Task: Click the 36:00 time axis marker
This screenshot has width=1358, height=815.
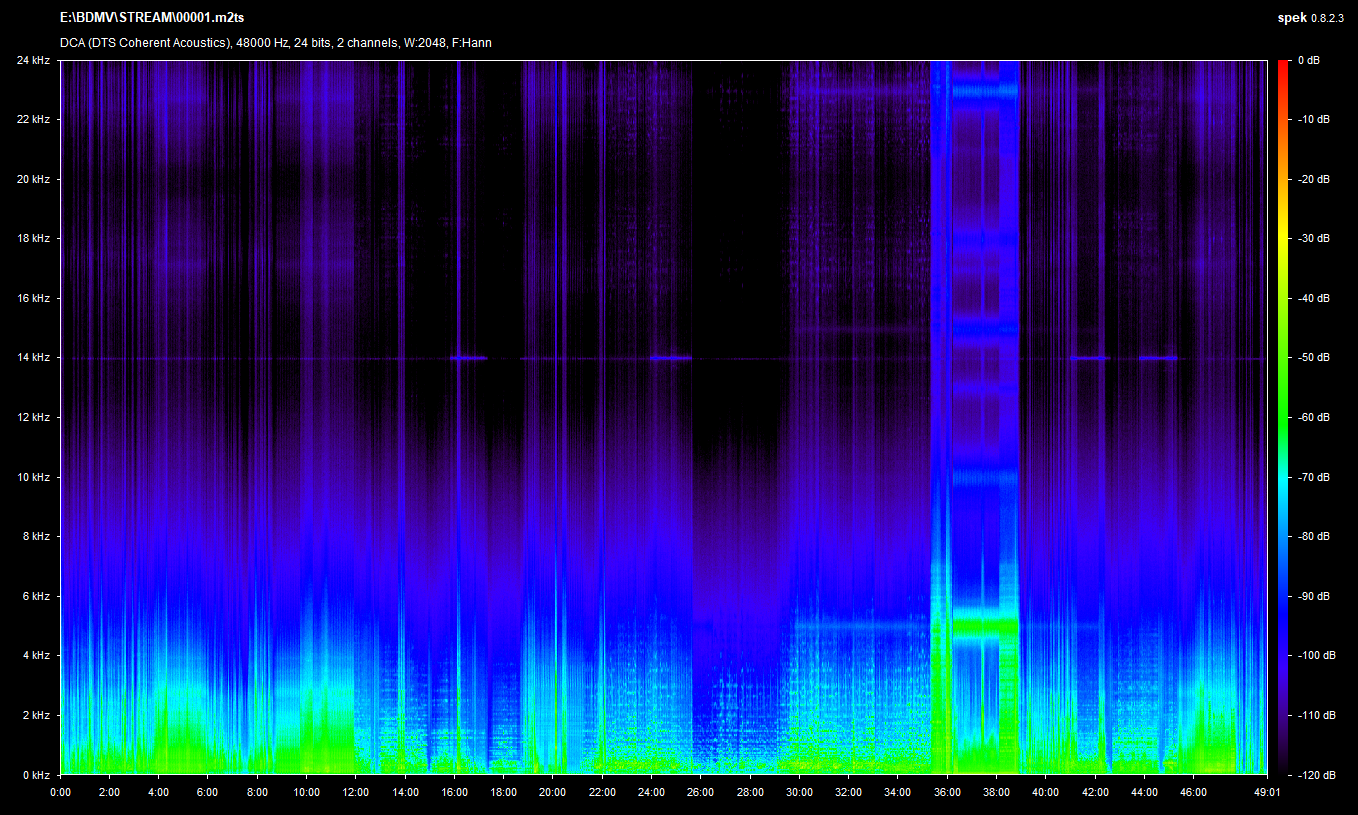Action: pyautogui.click(x=947, y=792)
